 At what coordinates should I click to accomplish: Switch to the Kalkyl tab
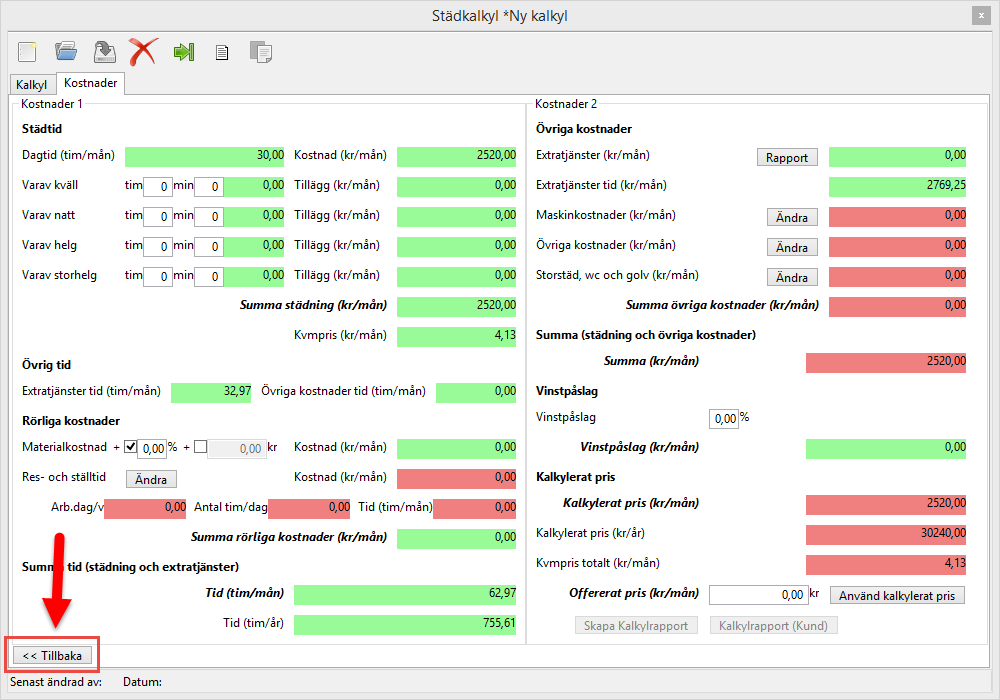(32, 85)
